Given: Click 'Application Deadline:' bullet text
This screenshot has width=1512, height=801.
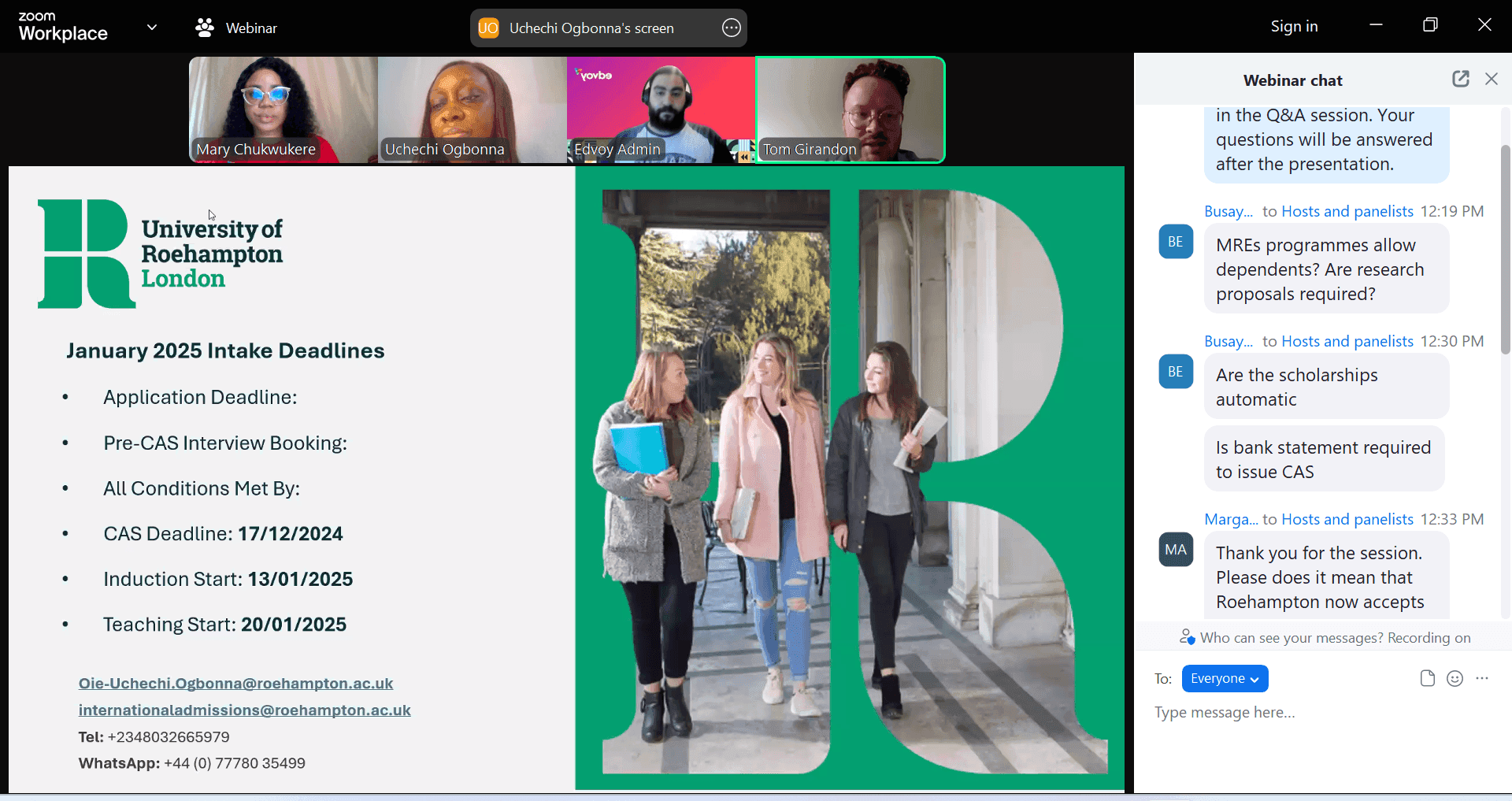Looking at the screenshot, I should click(200, 397).
